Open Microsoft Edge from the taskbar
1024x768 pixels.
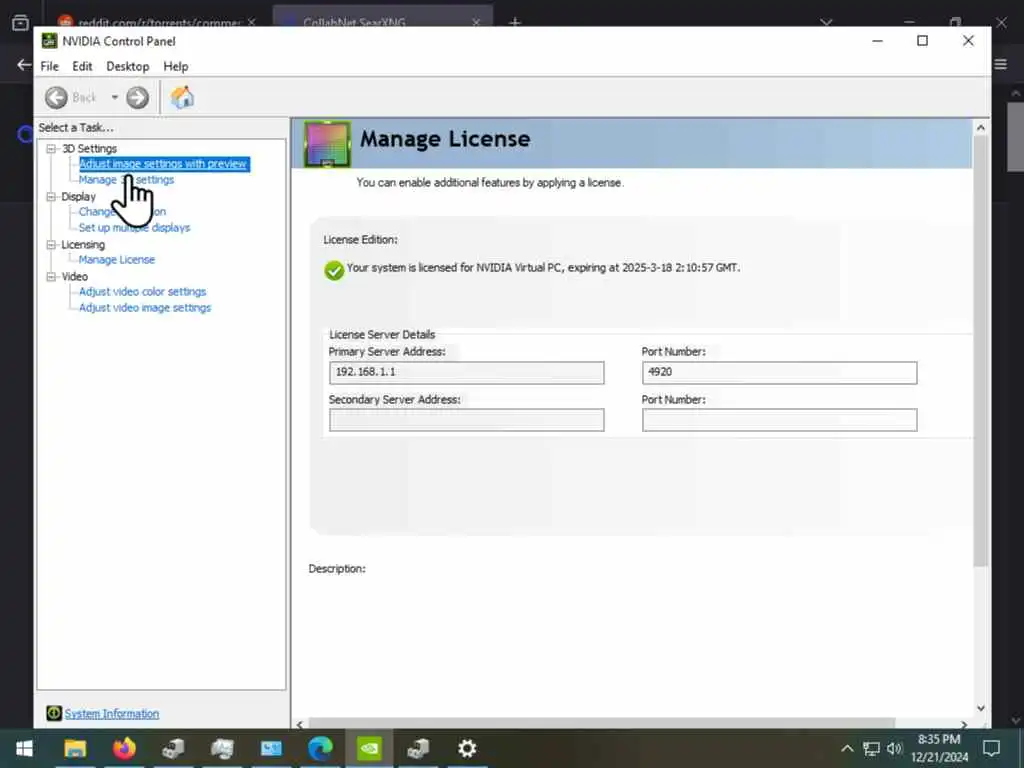[x=320, y=748]
